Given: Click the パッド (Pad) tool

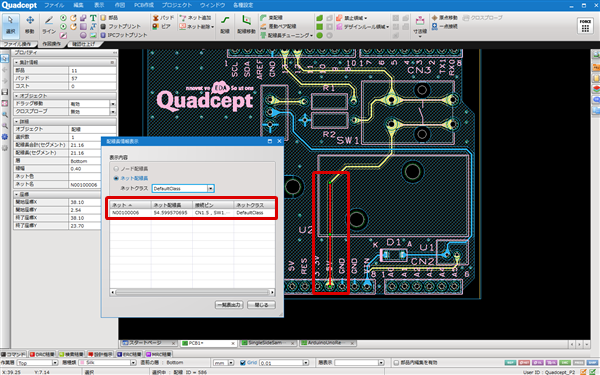Looking at the screenshot, I should [x=163, y=18].
